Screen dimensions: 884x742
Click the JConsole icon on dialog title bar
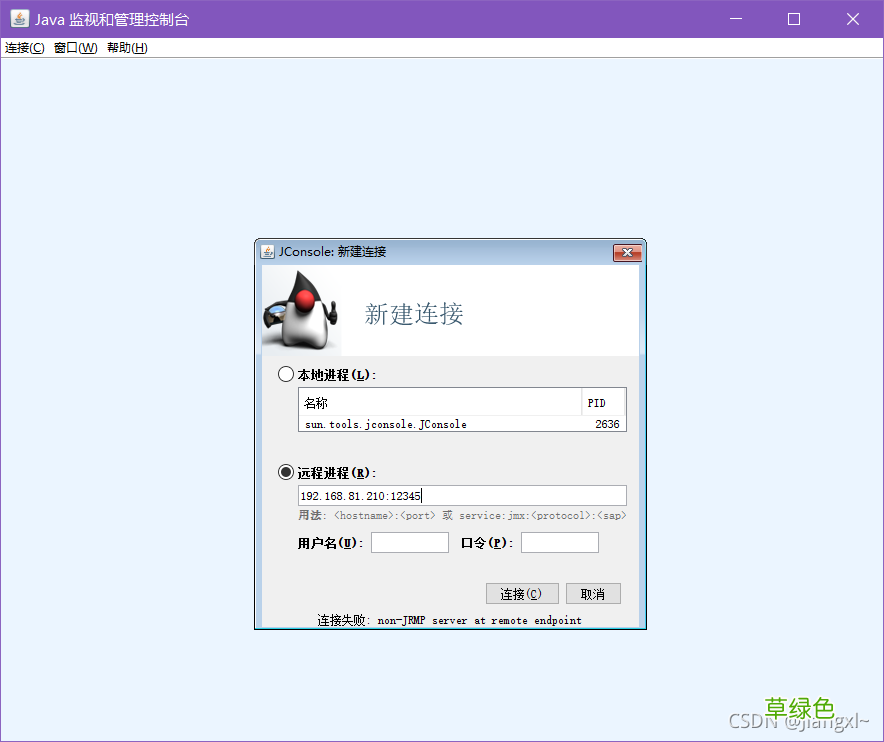pos(267,252)
